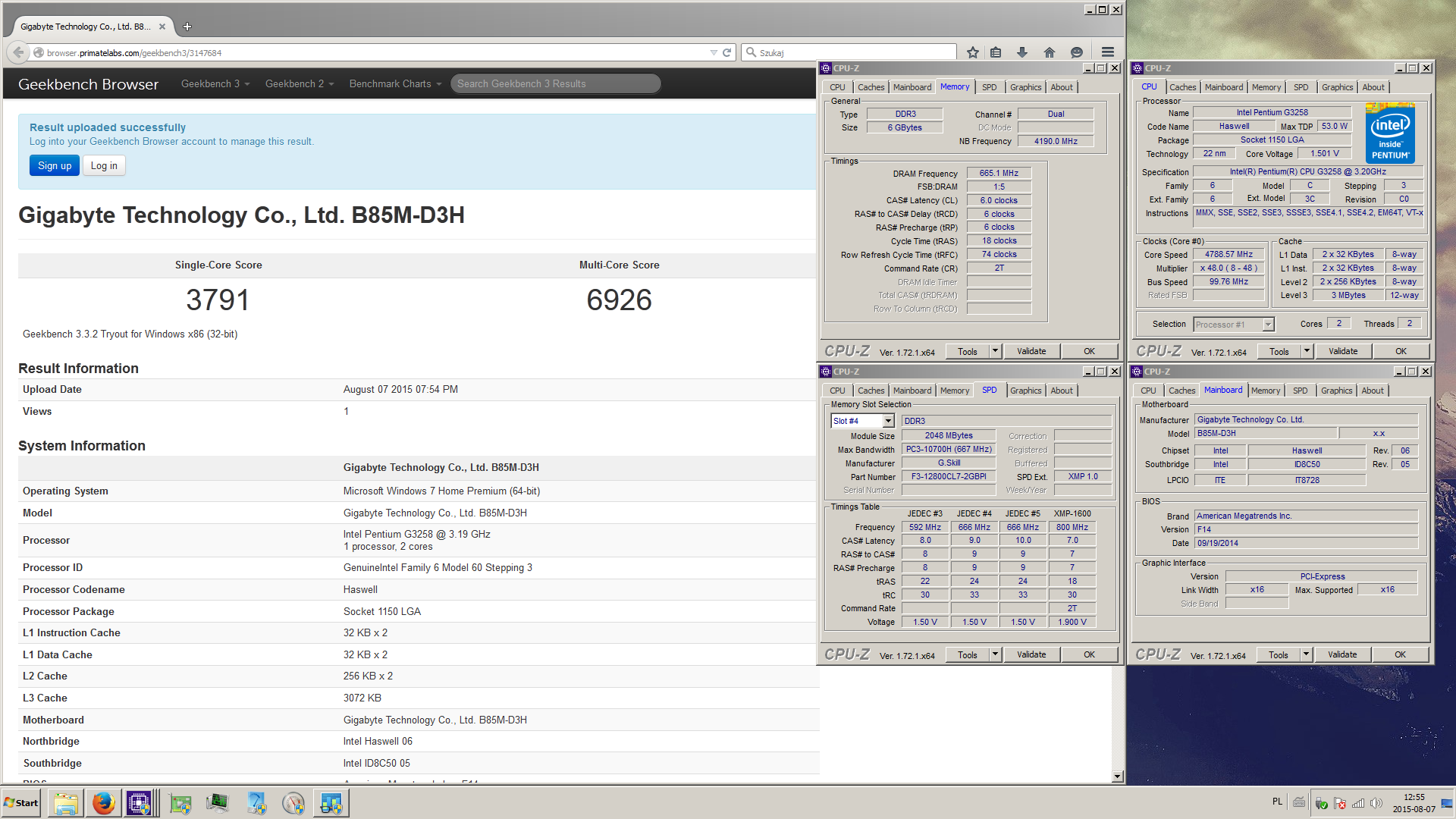Expand the Geekbench 3 menu

click(x=215, y=83)
